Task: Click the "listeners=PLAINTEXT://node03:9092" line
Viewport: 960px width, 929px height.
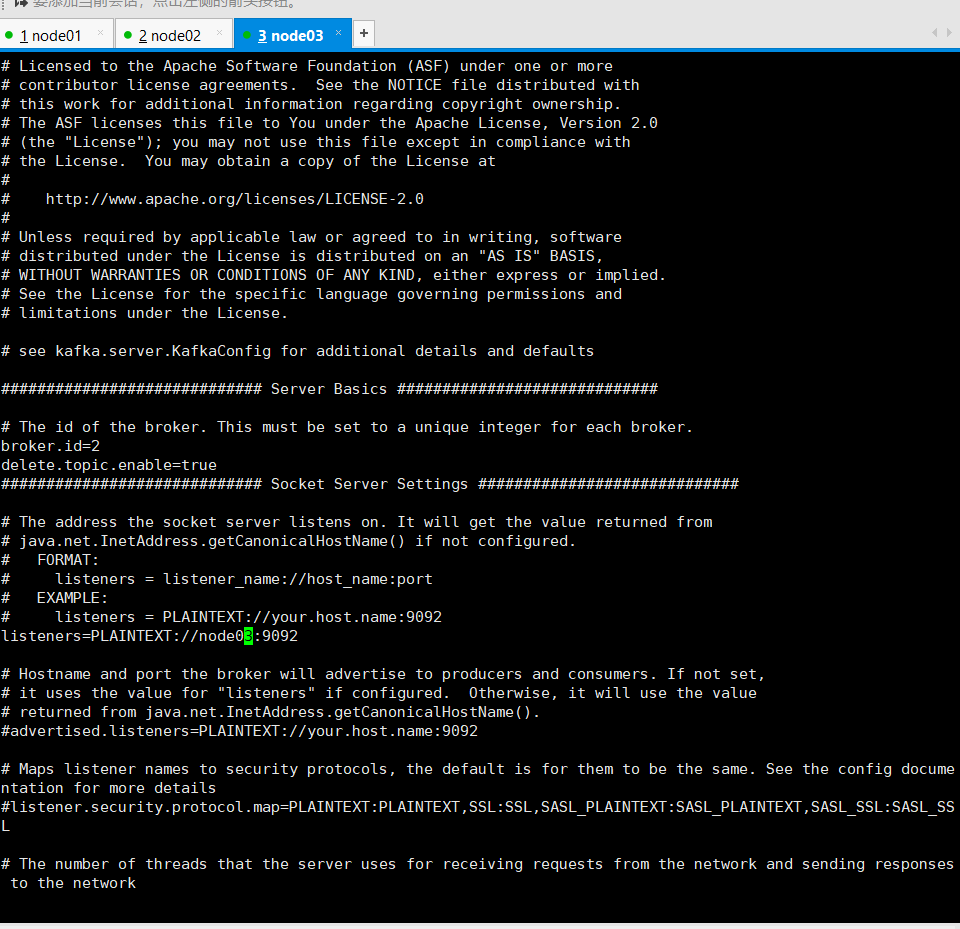Action: 149,636
